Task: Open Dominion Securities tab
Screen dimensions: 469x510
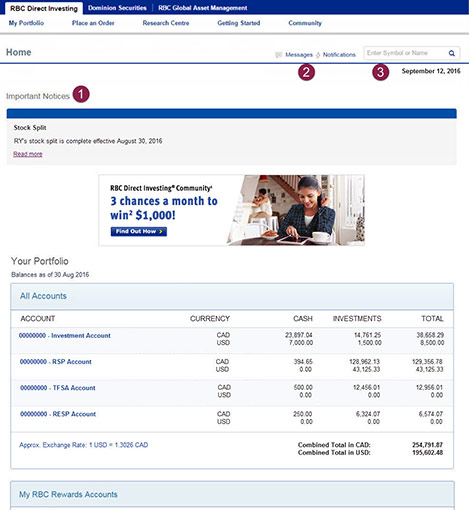Action: [117, 8]
